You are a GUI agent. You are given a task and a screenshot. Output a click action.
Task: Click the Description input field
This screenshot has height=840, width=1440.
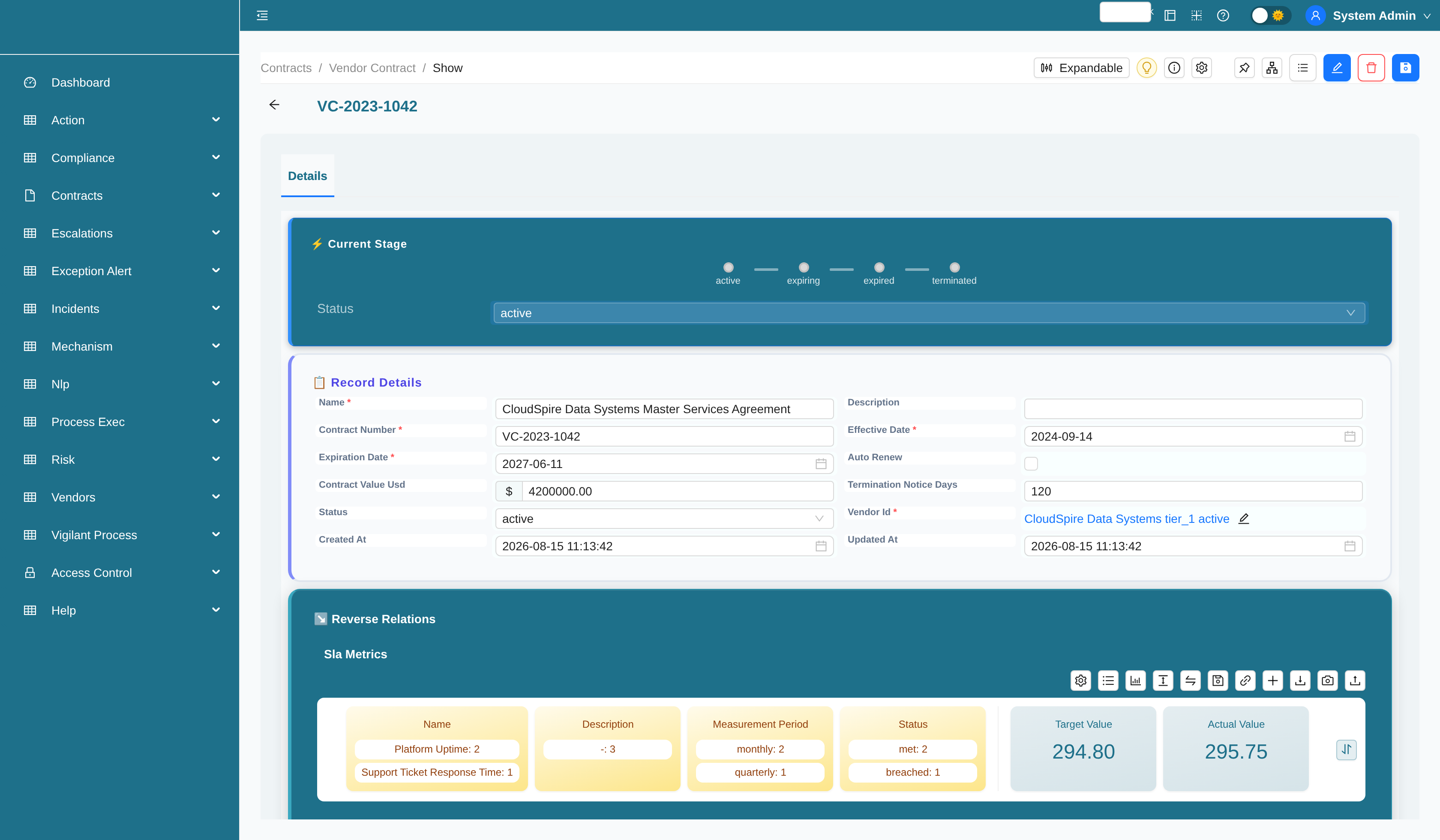(x=1193, y=409)
